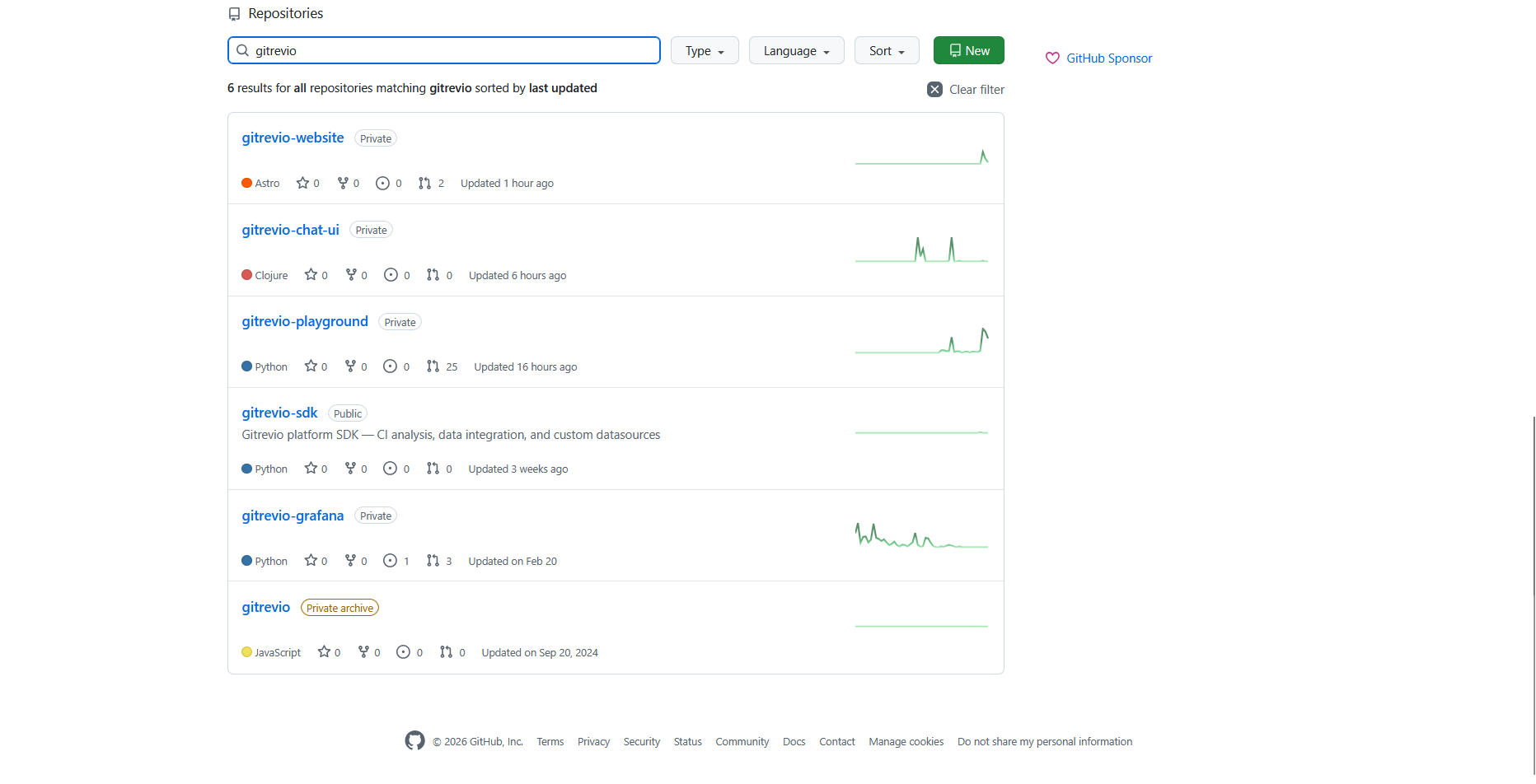Open pull requests icon for archived gitrevio repo

point(446,651)
